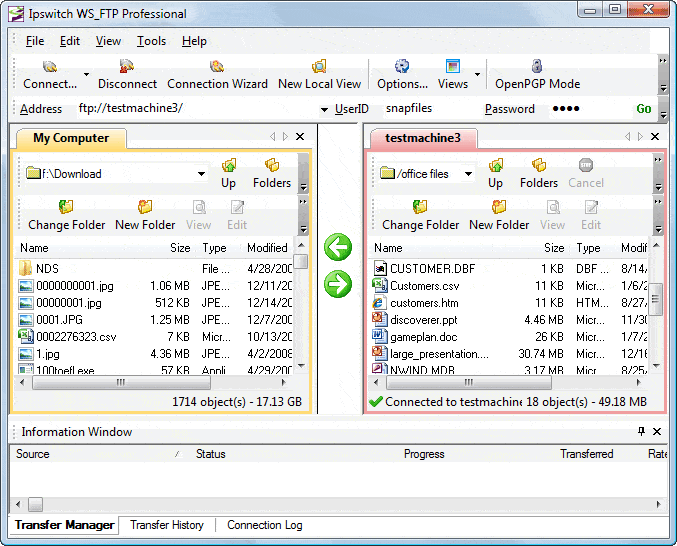Go Up one folder in testmachine3 pane
677x546 pixels.
click(x=495, y=174)
